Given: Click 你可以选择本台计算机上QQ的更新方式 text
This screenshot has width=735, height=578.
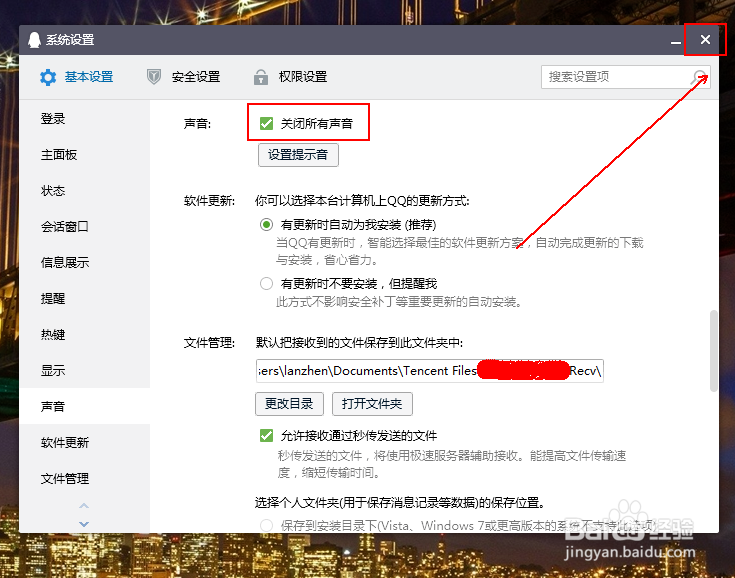Looking at the screenshot, I should point(362,201).
